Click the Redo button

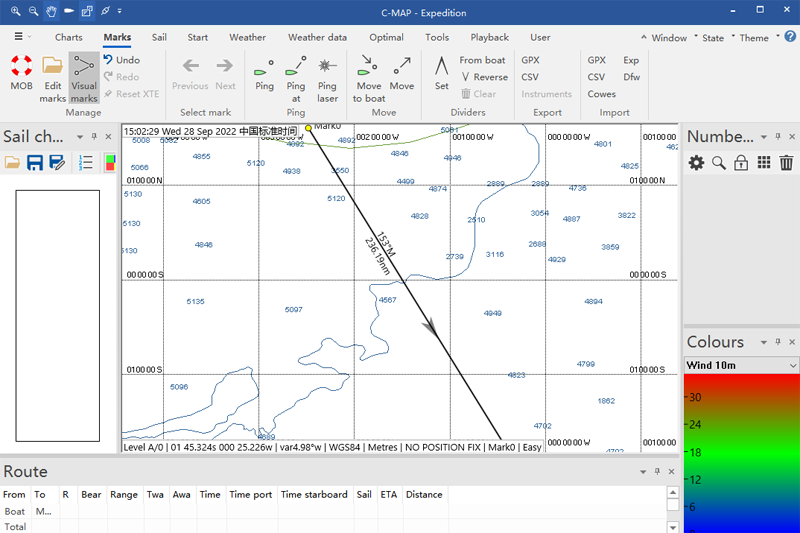(121, 77)
